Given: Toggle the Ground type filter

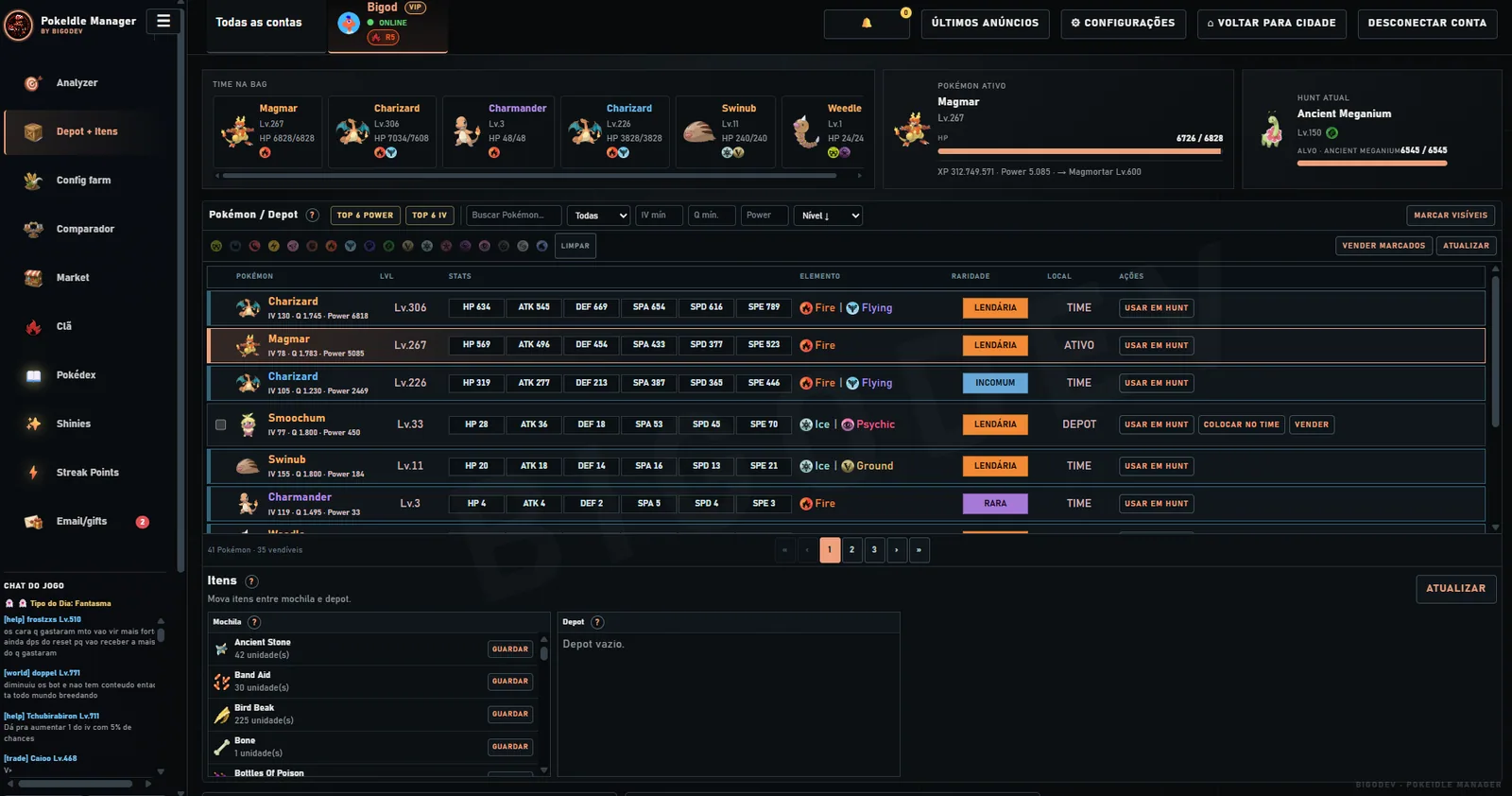Looking at the screenshot, I should tap(408, 246).
